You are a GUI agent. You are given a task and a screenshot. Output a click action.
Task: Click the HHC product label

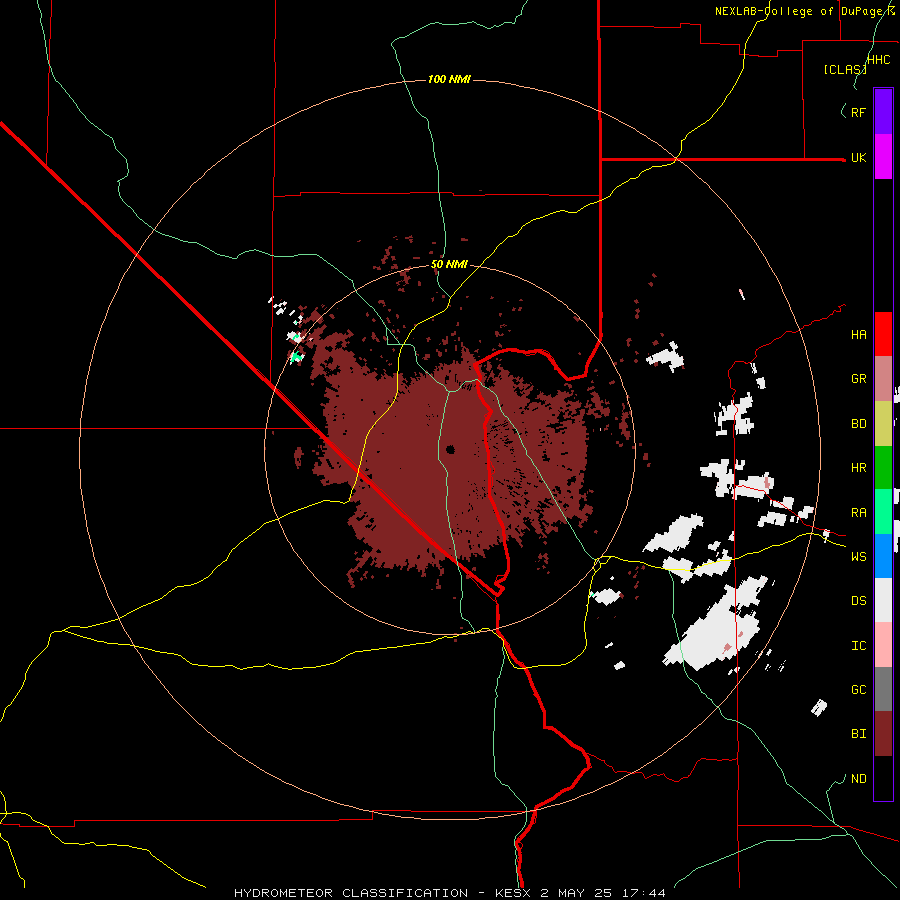coord(879,60)
